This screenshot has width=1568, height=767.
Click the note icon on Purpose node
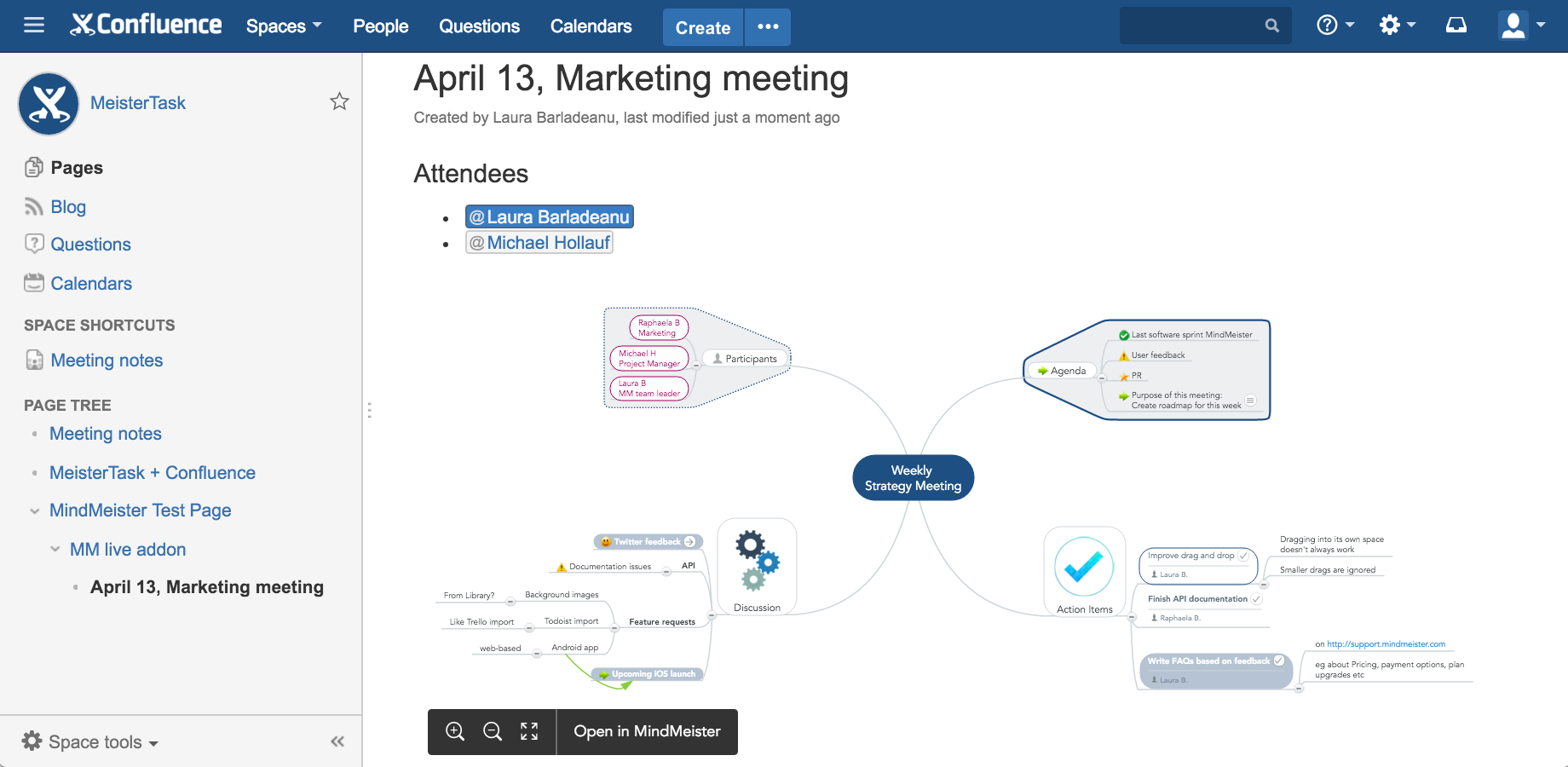[1250, 401]
